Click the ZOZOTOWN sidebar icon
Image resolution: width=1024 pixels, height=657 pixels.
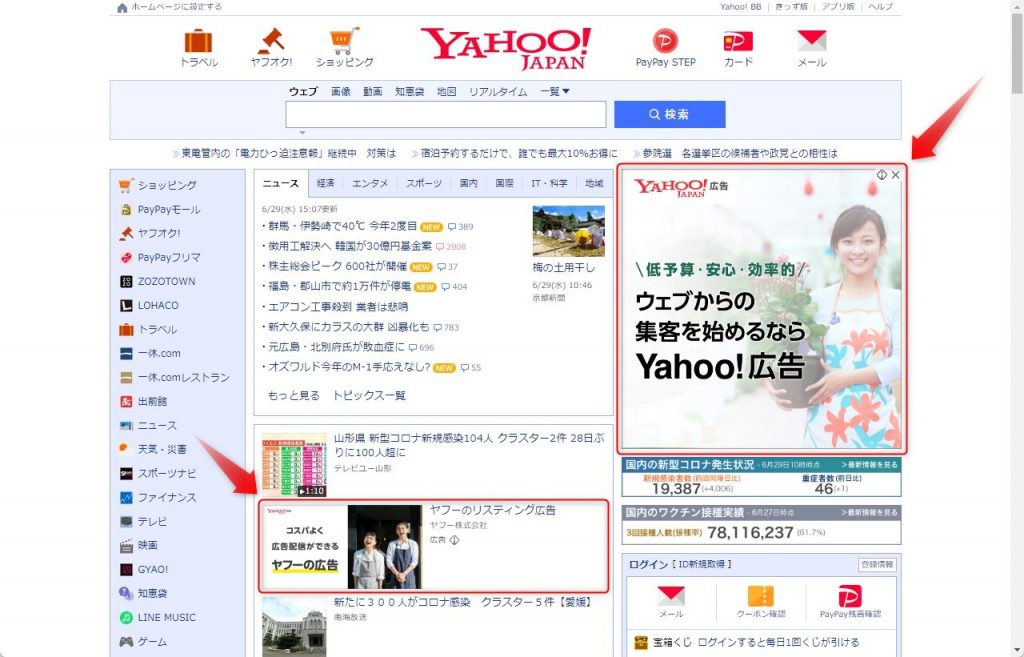click(x=126, y=281)
